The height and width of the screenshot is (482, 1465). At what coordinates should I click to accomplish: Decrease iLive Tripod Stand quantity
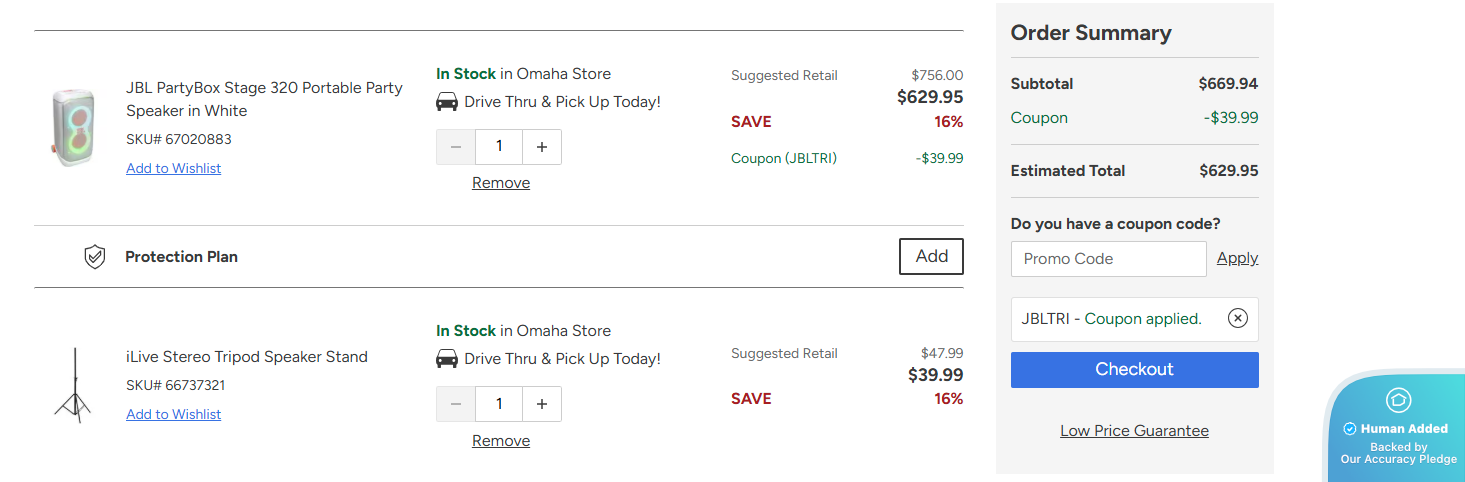(x=456, y=404)
